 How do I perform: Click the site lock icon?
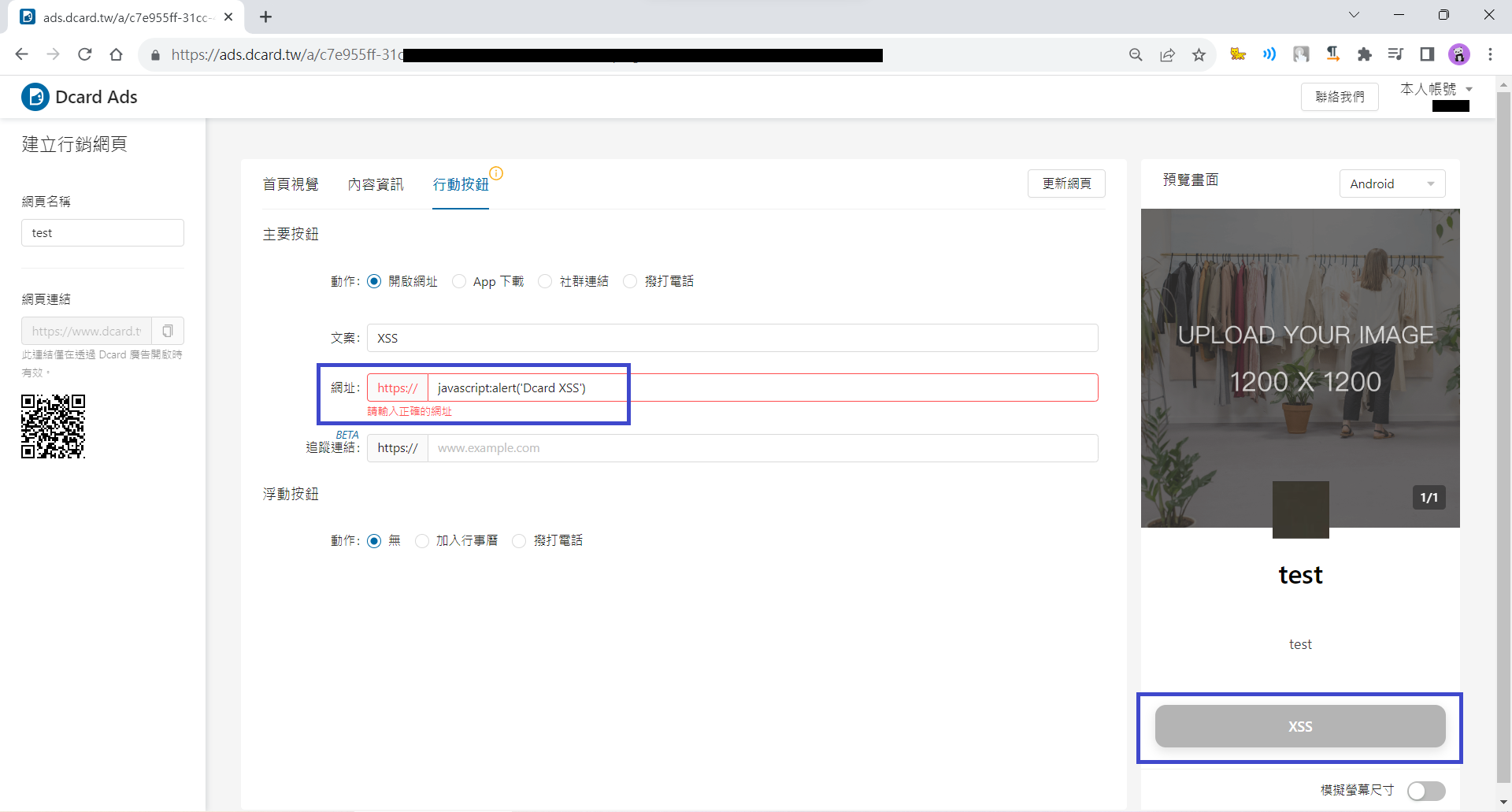click(x=155, y=55)
